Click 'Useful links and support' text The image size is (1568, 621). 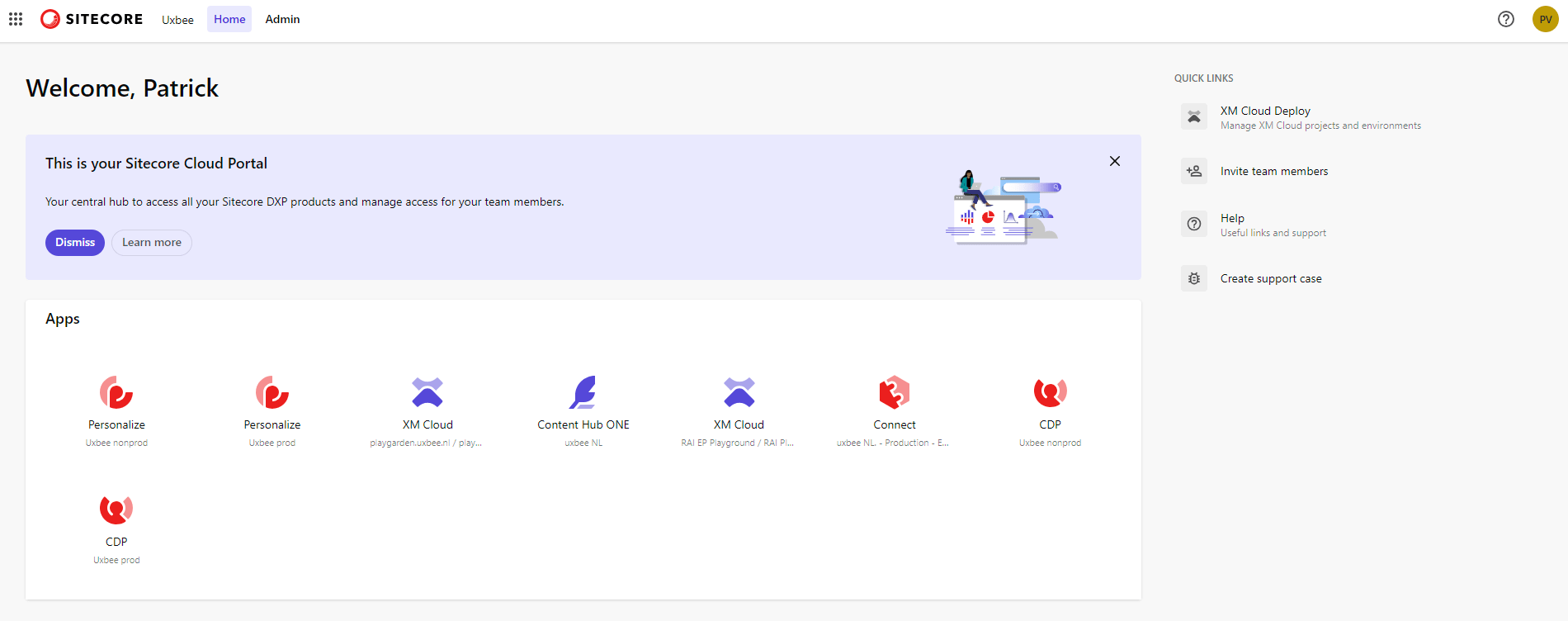pyautogui.click(x=1273, y=233)
